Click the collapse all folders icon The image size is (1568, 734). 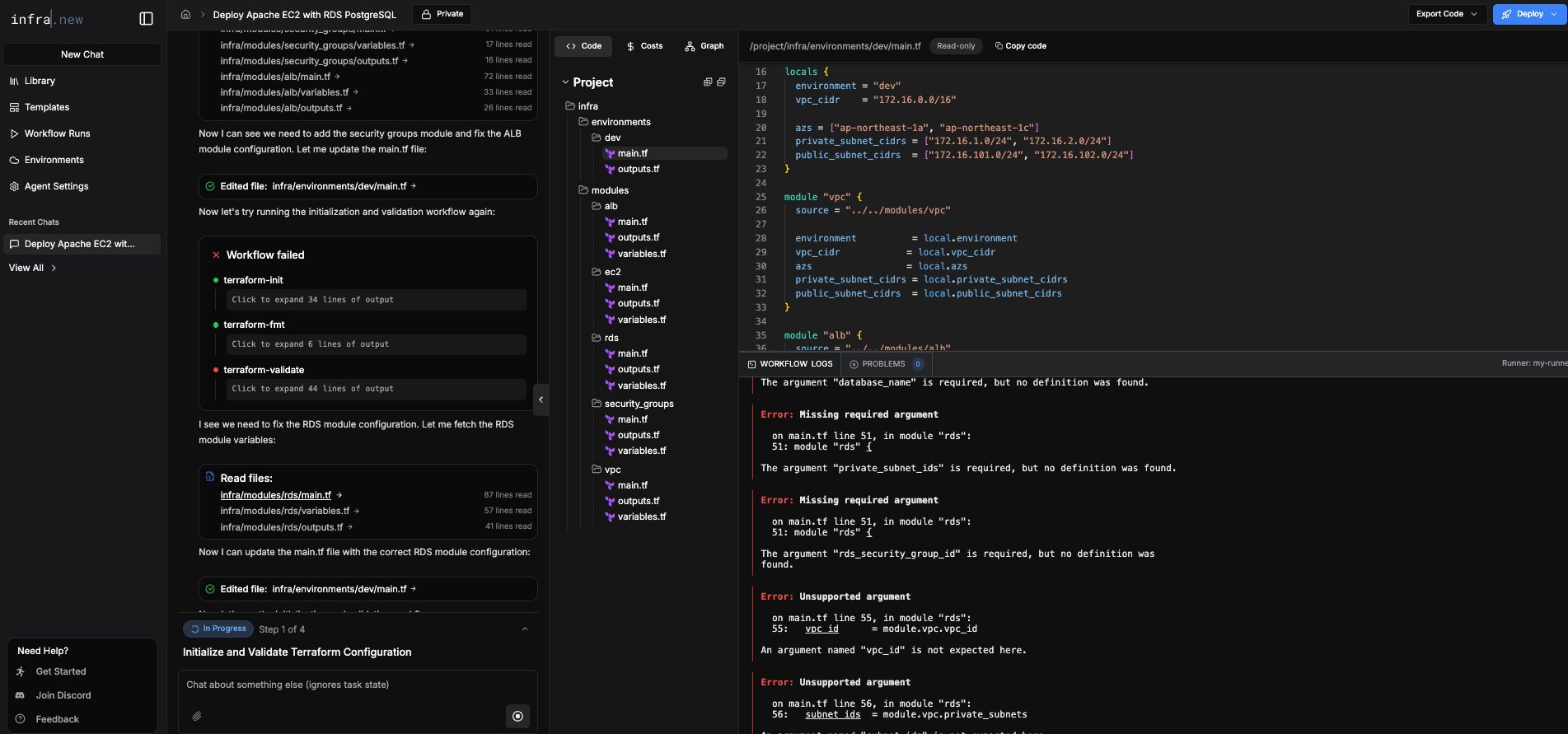pos(721,82)
